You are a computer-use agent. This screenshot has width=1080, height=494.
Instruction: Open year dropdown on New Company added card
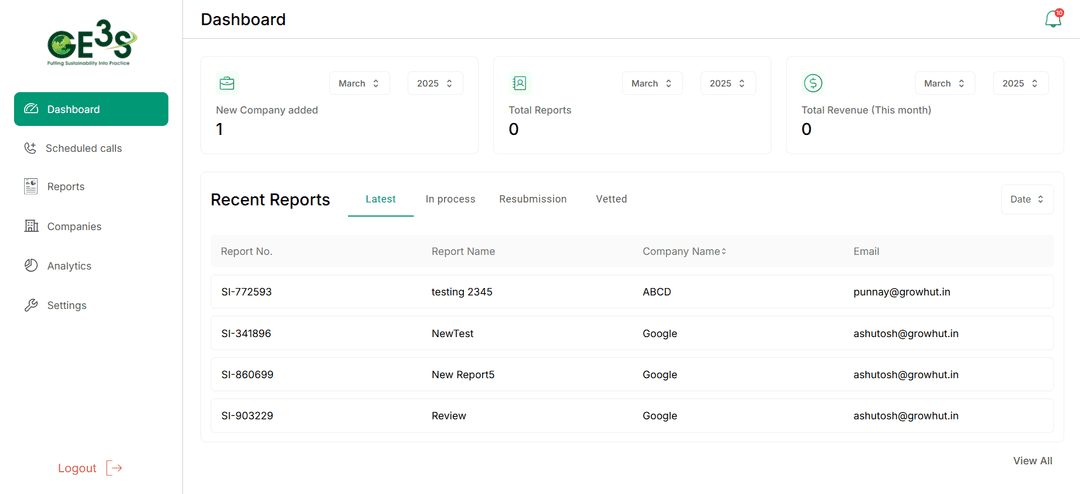[435, 83]
